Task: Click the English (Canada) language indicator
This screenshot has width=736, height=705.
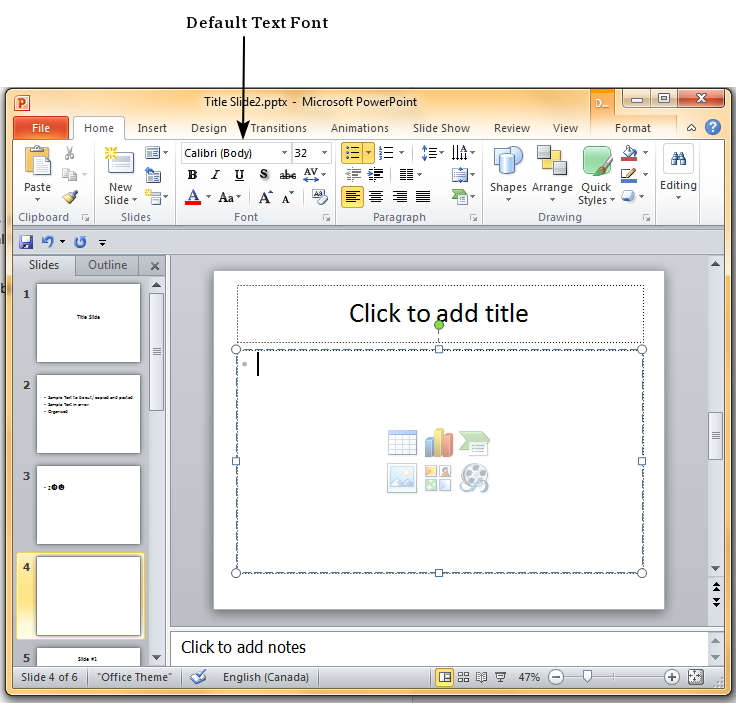Action: (x=266, y=677)
